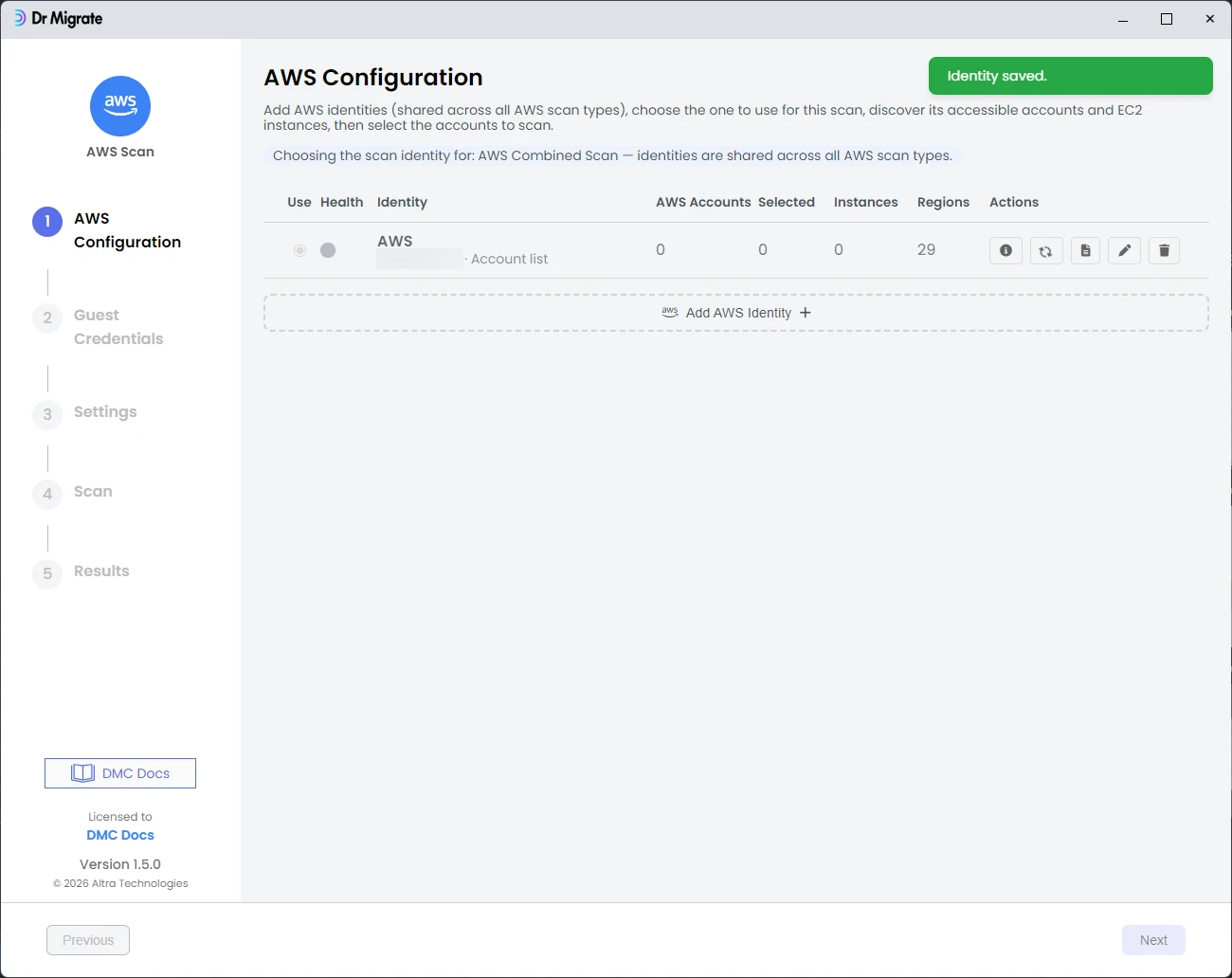The width and height of the screenshot is (1232, 978).
Task: Click the Selected column header
Action: (x=787, y=202)
